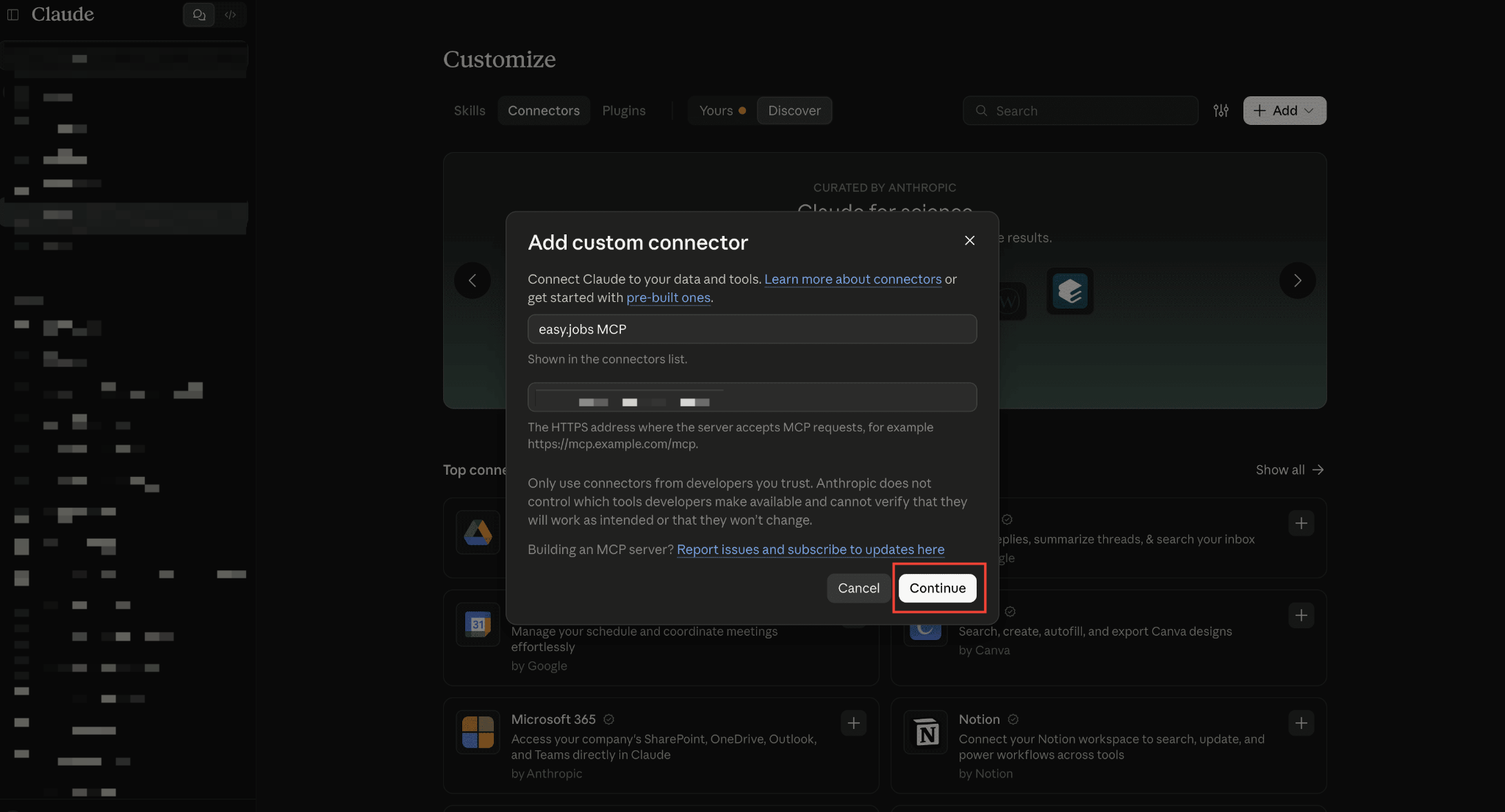The image size is (1505, 812).
Task: Open the Plugins tab
Action: click(624, 110)
